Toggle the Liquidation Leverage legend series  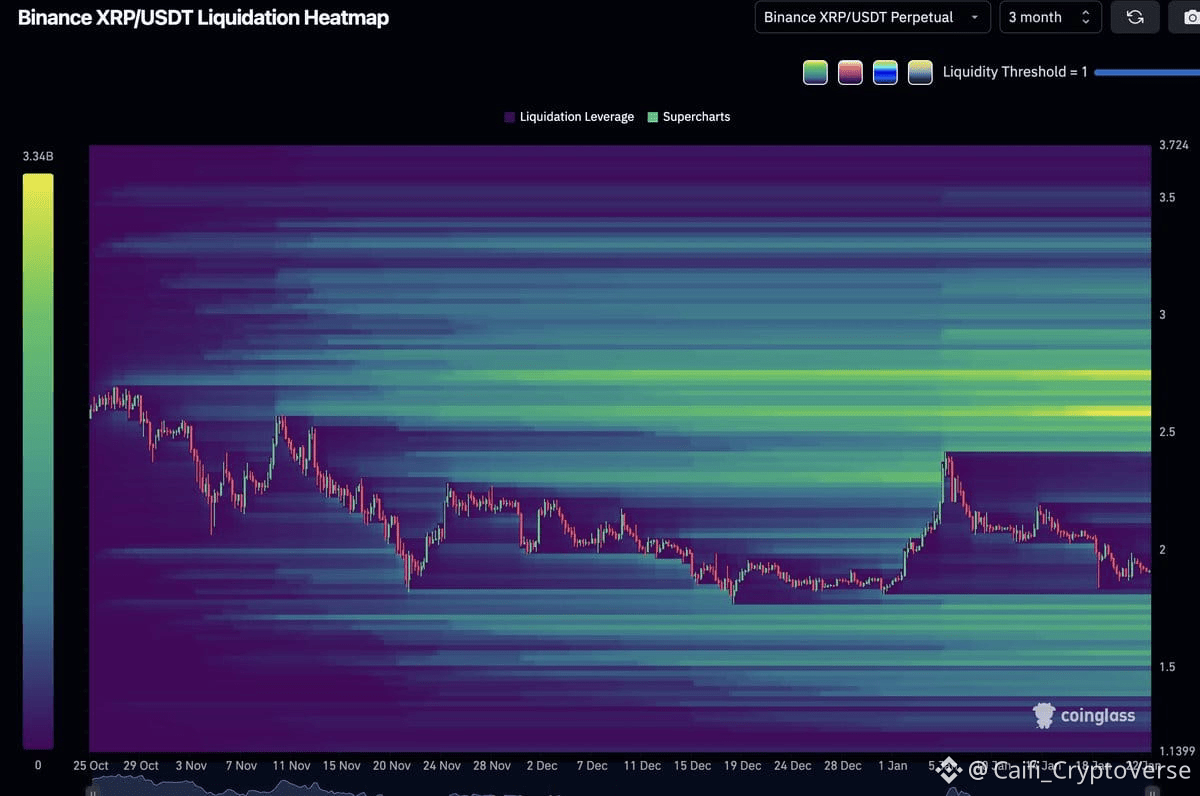coord(569,117)
